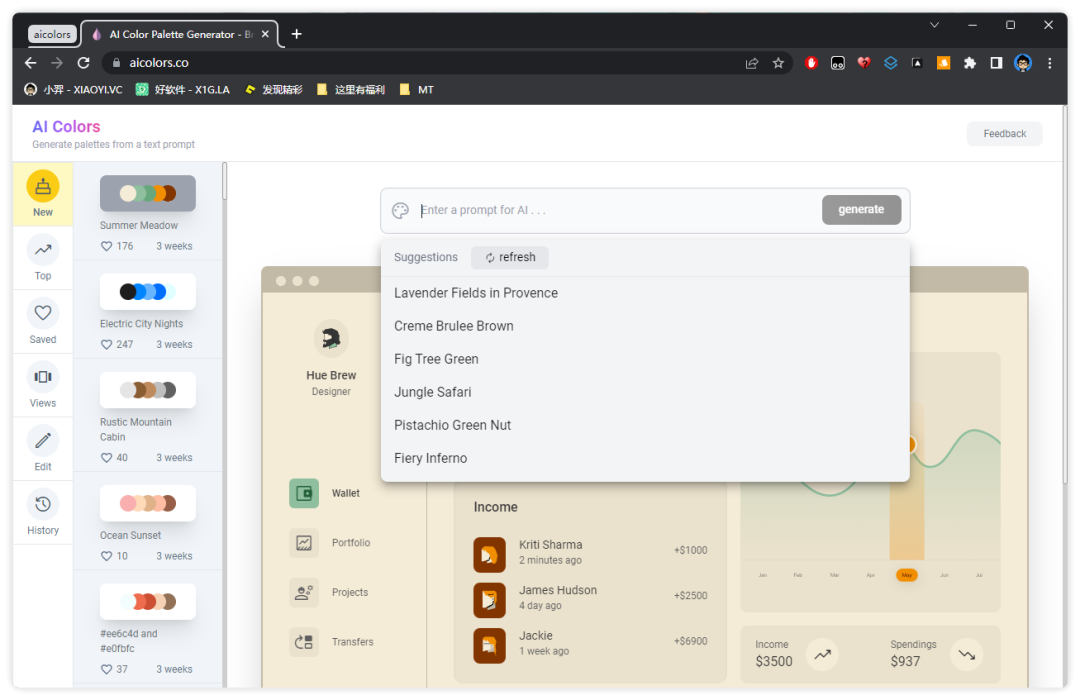Open the Top palettes sidebar section
This screenshot has width=1080, height=700.
(x=43, y=258)
